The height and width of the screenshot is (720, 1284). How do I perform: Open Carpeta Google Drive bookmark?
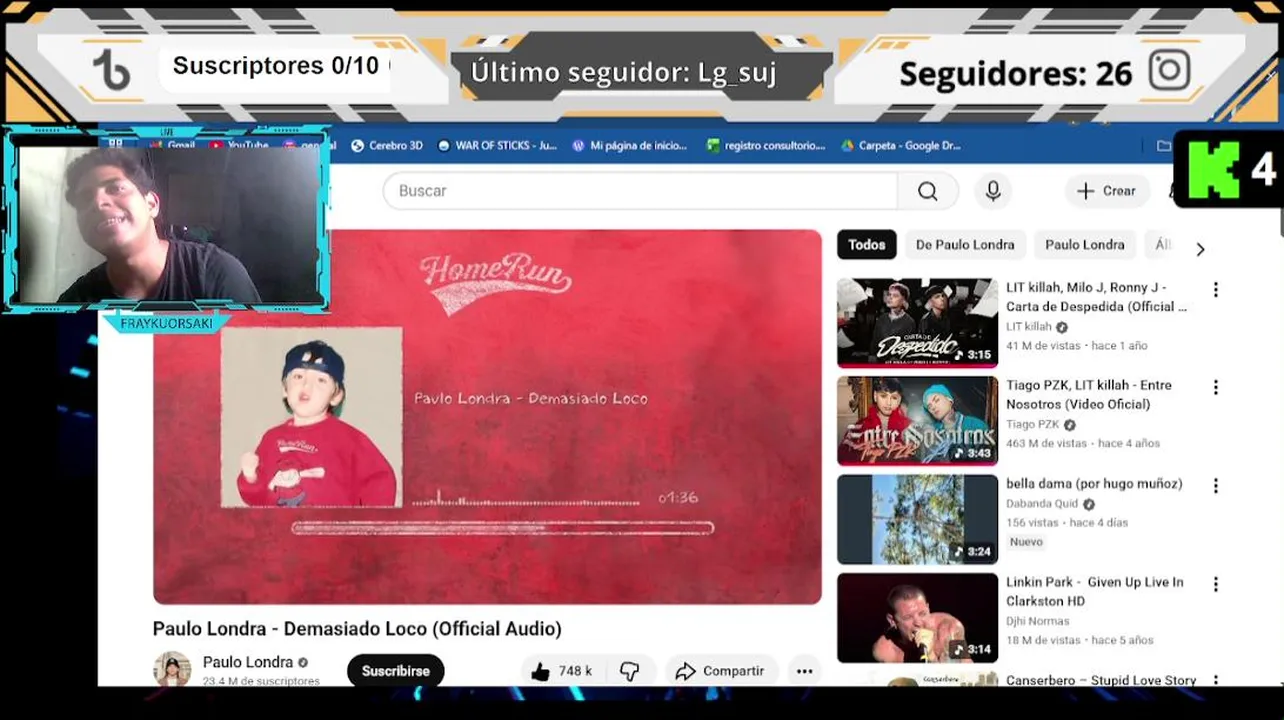tap(900, 145)
